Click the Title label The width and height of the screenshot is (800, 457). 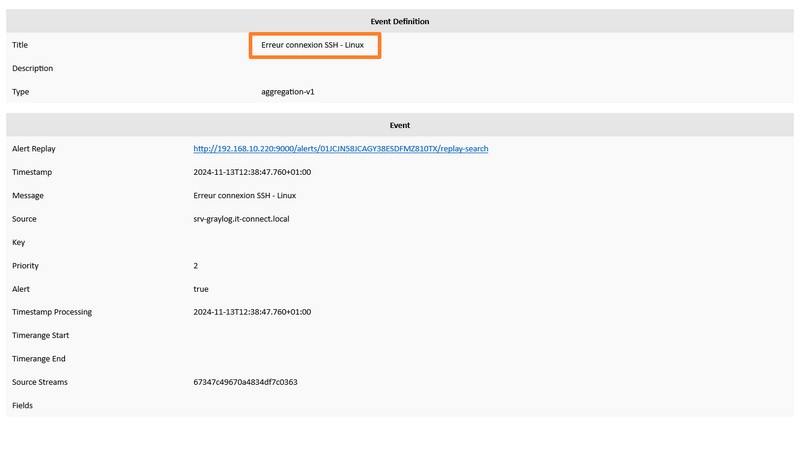coord(20,45)
